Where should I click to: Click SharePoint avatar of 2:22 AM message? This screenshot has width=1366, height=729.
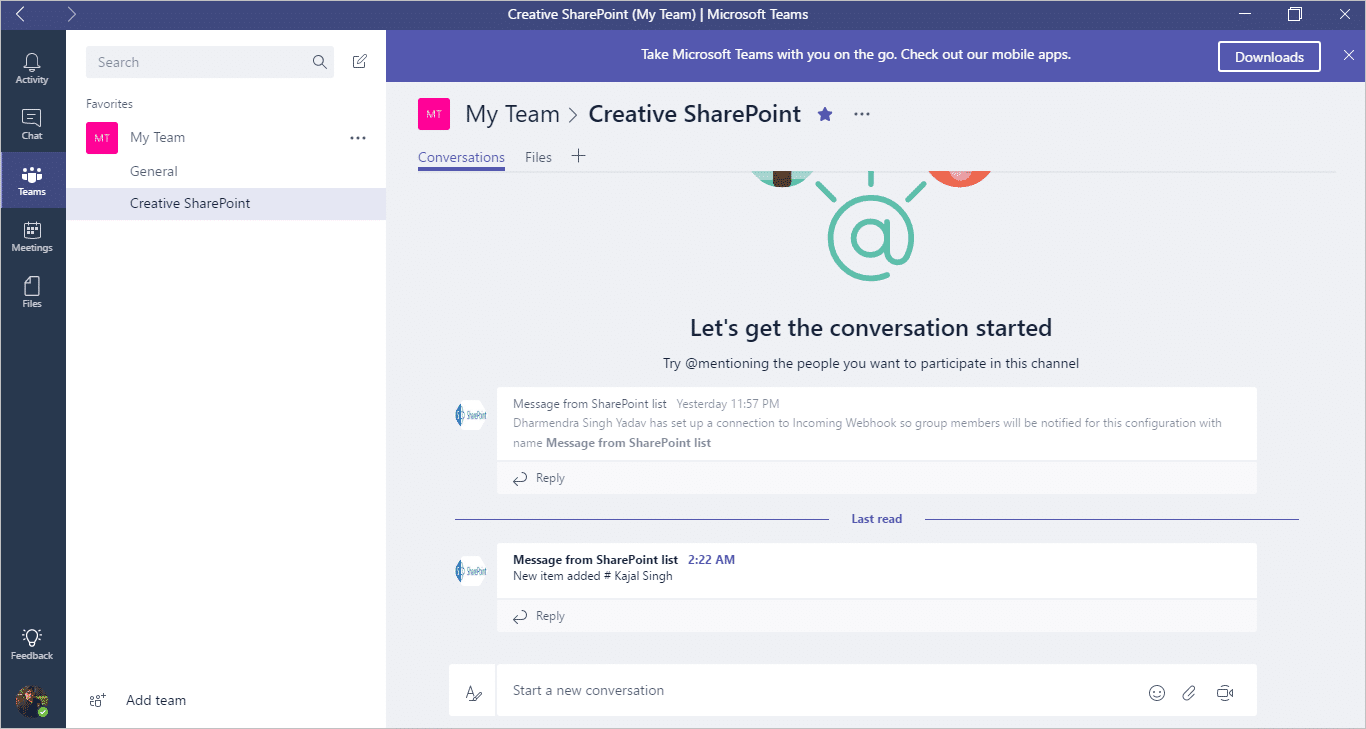click(471, 571)
